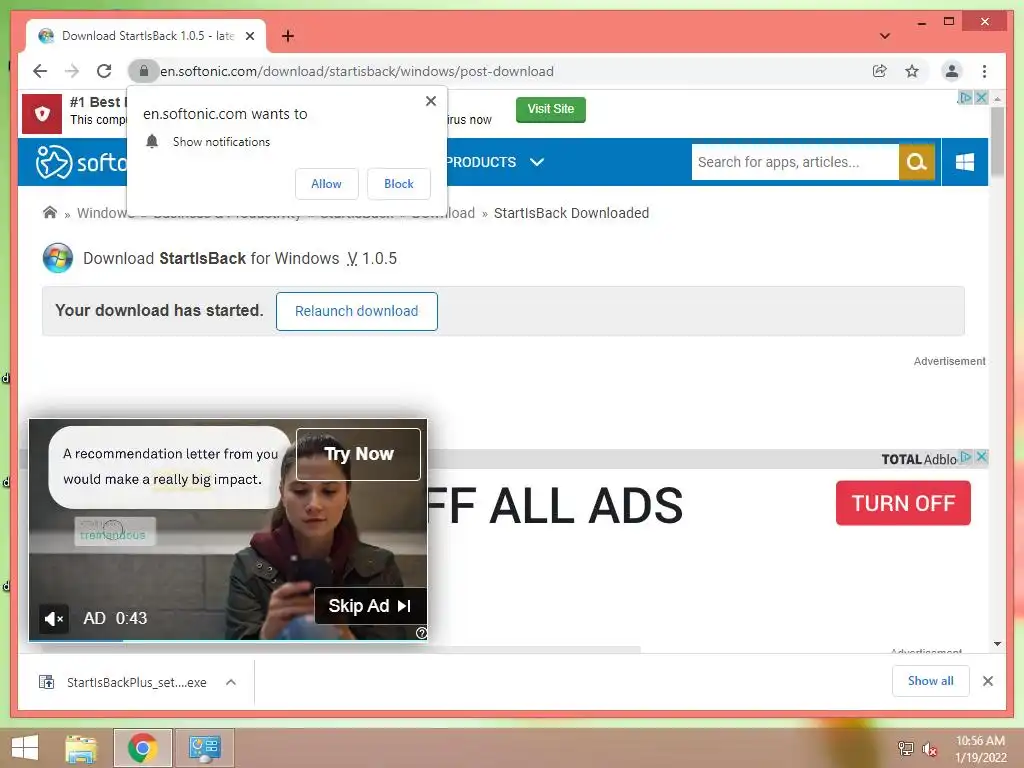Open the StartIsBackPlus_set...exe download item
This screenshot has width=1024, height=768.
pyautogui.click(x=124, y=682)
